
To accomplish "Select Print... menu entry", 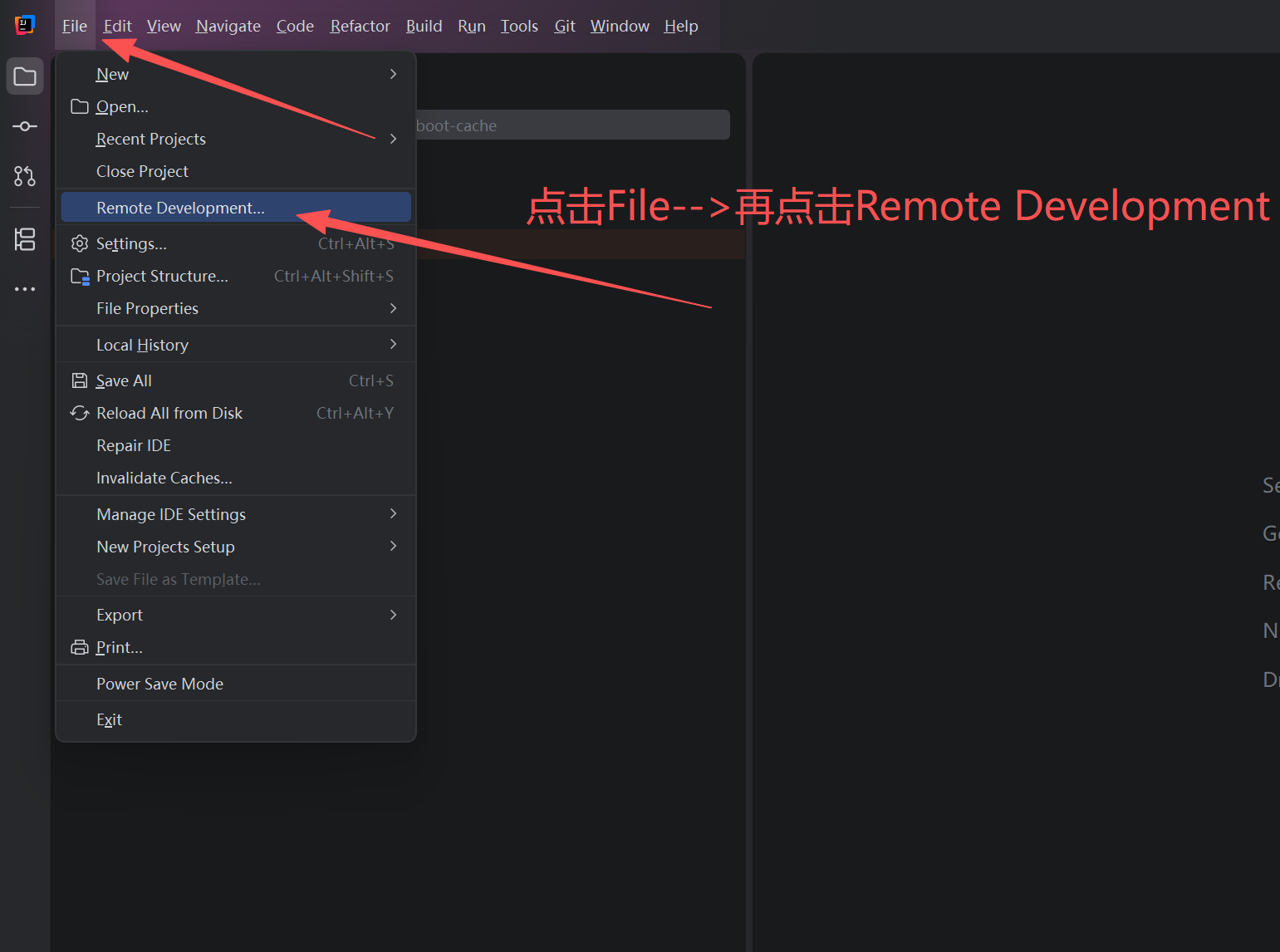I will 236,647.
